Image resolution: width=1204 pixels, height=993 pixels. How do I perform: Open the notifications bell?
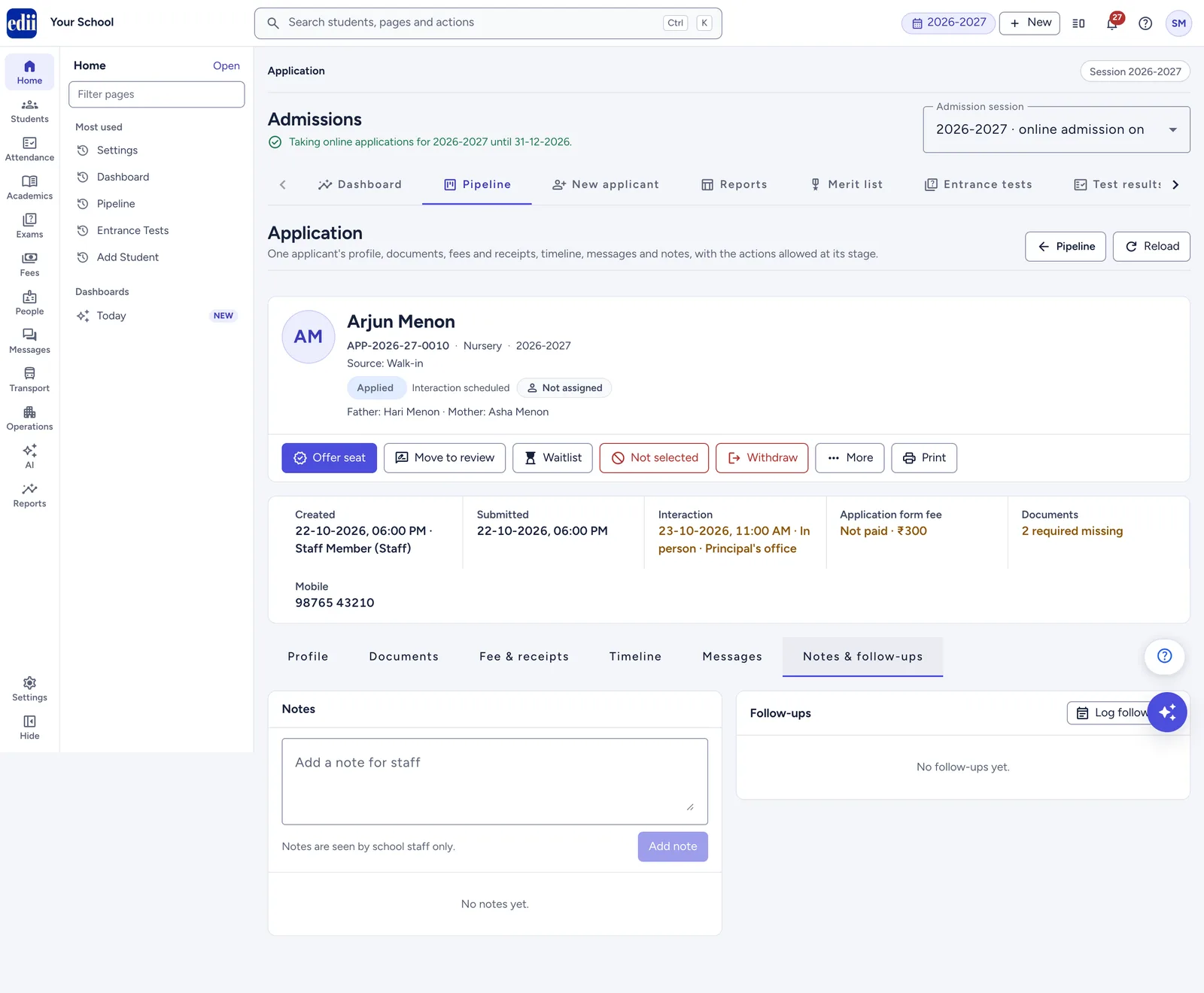tap(1112, 23)
